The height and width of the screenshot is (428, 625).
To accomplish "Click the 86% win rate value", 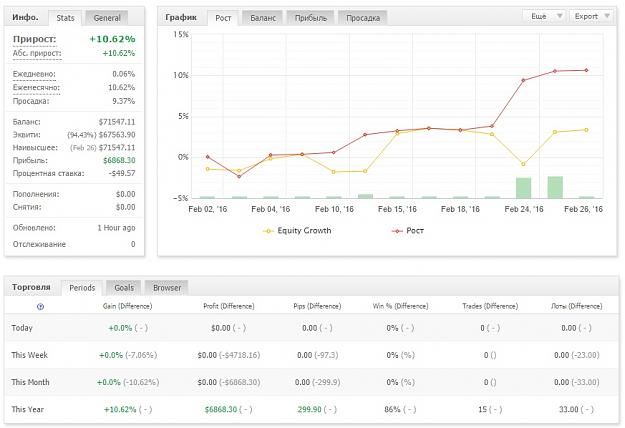I will click(392, 409).
